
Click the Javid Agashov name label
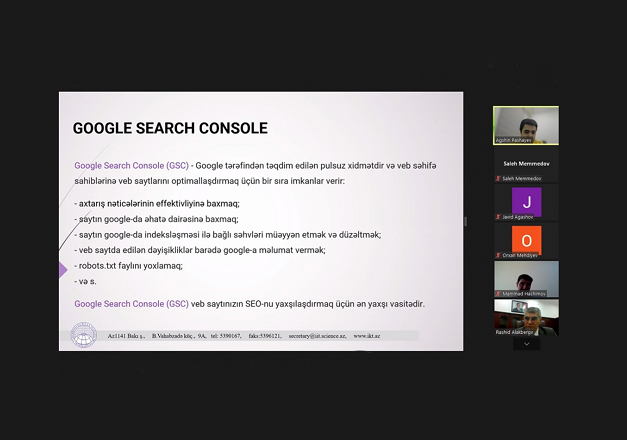pos(518,217)
